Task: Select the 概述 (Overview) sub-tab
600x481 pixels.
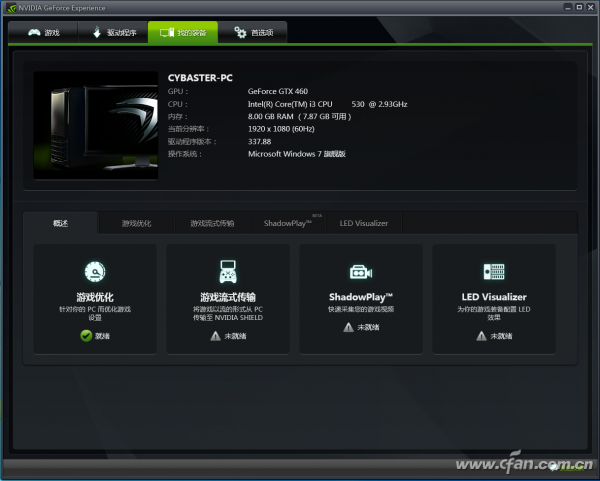Action: coord(60,223)
